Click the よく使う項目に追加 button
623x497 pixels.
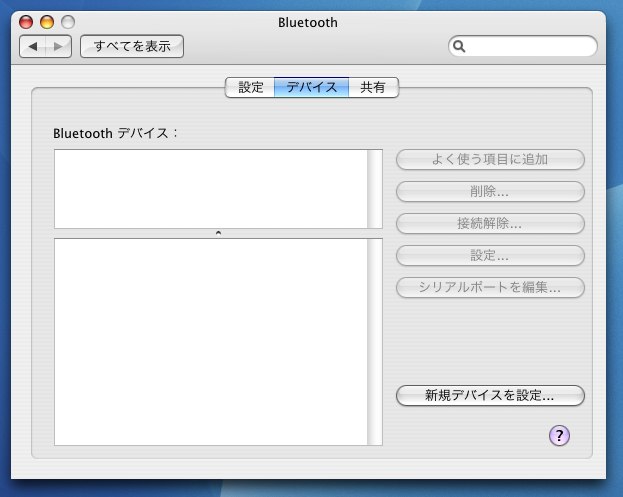[490, 159]
